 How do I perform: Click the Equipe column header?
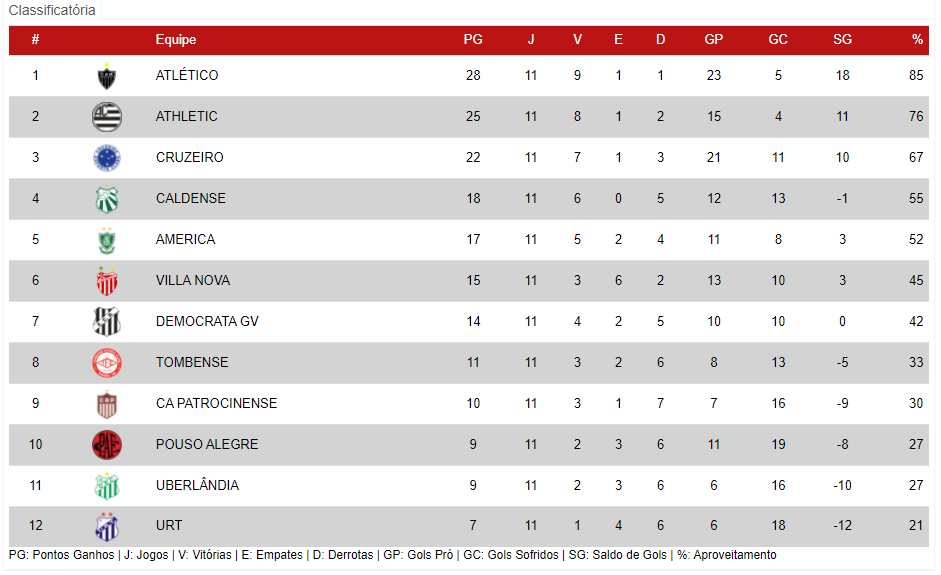(x=176, y=40)
